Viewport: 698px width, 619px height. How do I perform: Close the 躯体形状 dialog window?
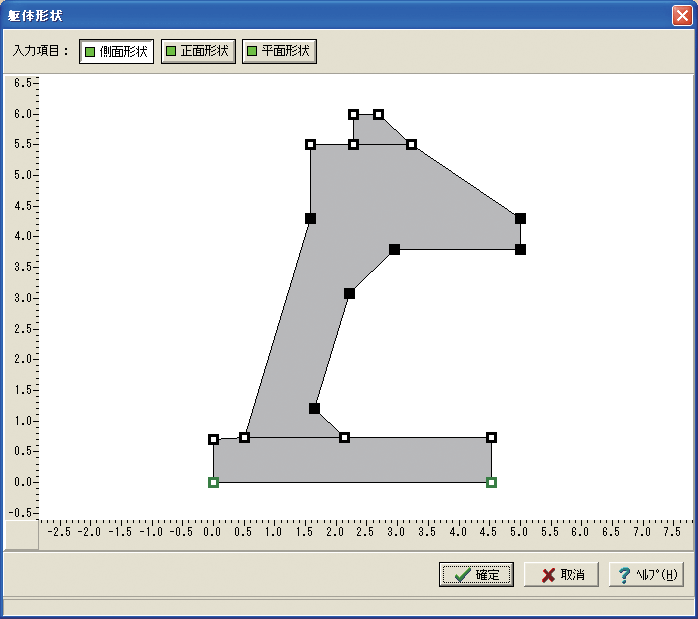click(682, 16)
